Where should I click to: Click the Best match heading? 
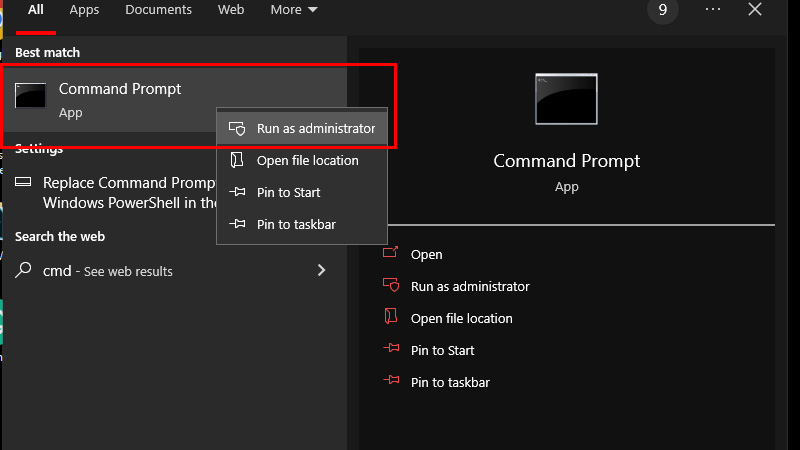47,53
